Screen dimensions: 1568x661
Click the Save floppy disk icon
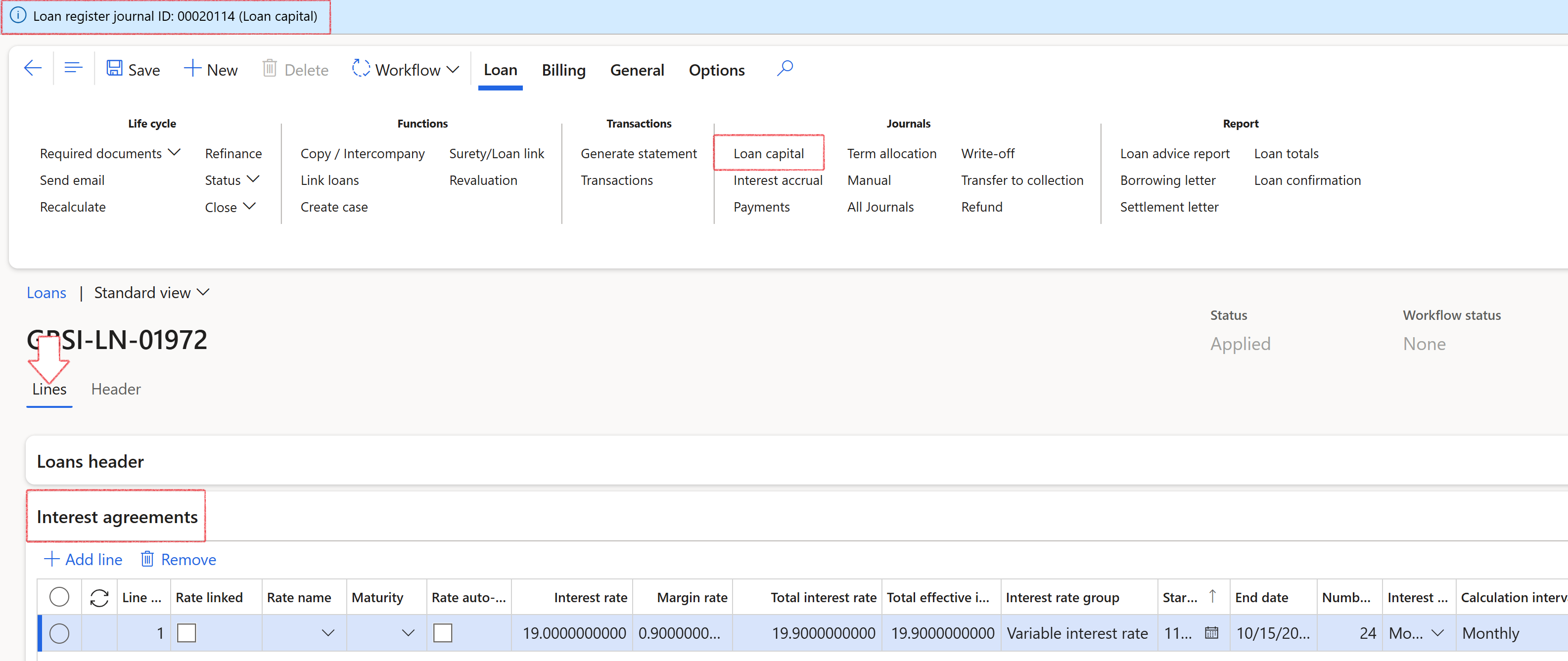[114, 69]
